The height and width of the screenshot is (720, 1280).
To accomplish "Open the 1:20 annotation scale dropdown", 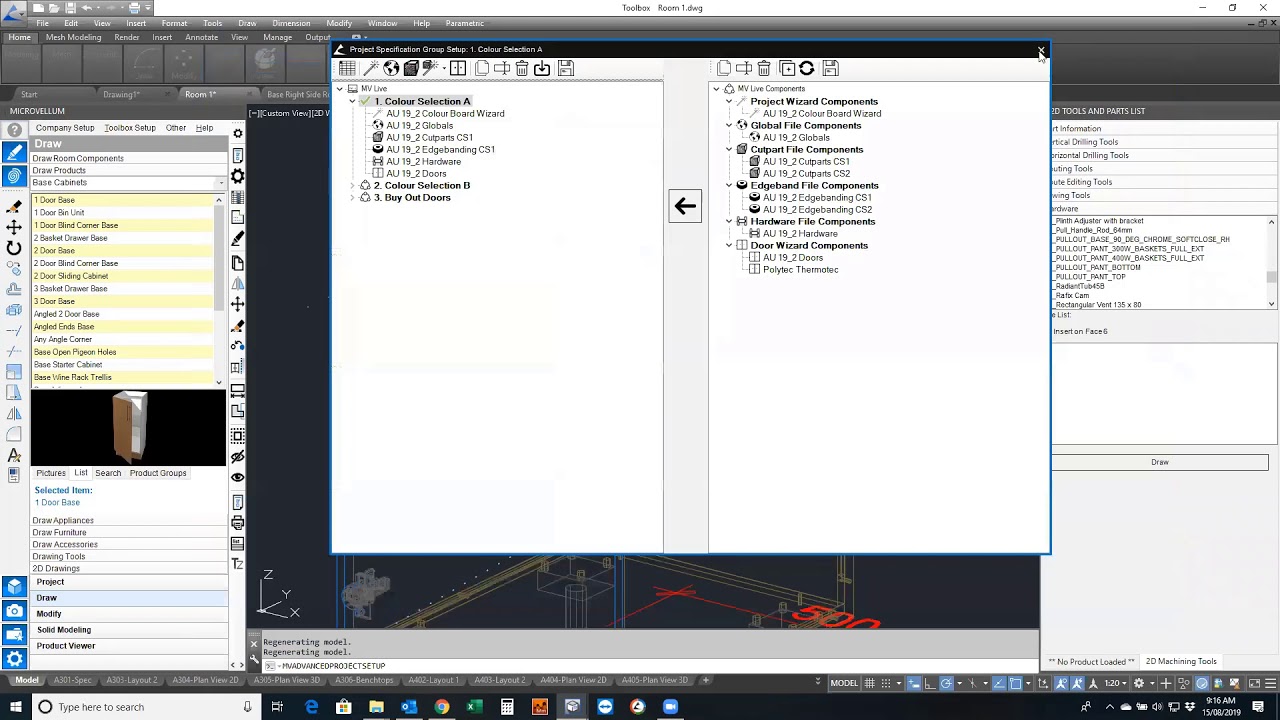I will point(1115,683).
